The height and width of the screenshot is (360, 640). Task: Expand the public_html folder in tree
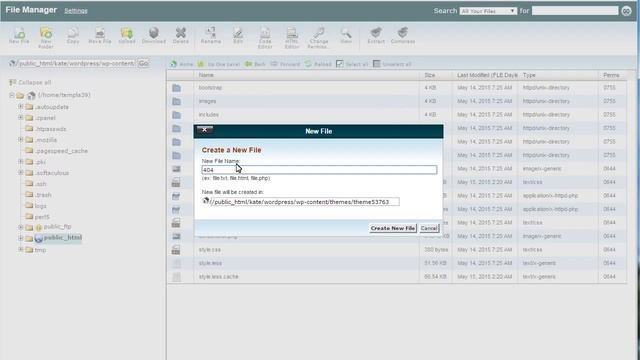click(20, 238)
